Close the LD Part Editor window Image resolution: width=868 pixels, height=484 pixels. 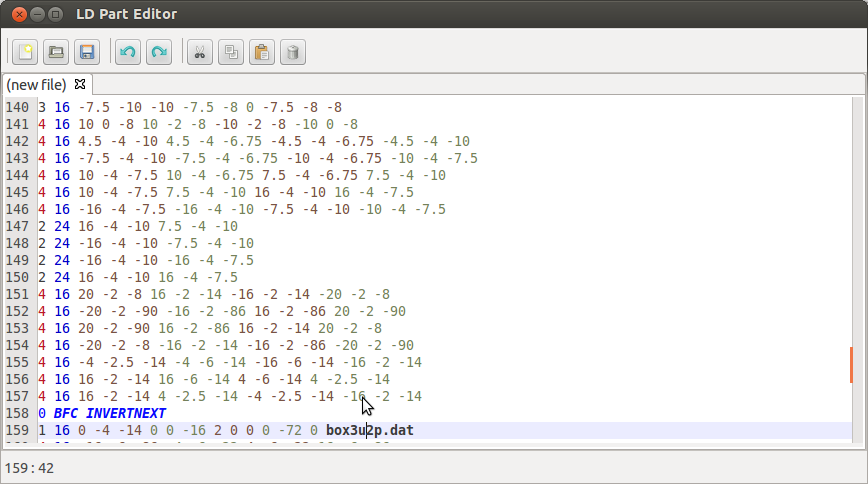19,14
